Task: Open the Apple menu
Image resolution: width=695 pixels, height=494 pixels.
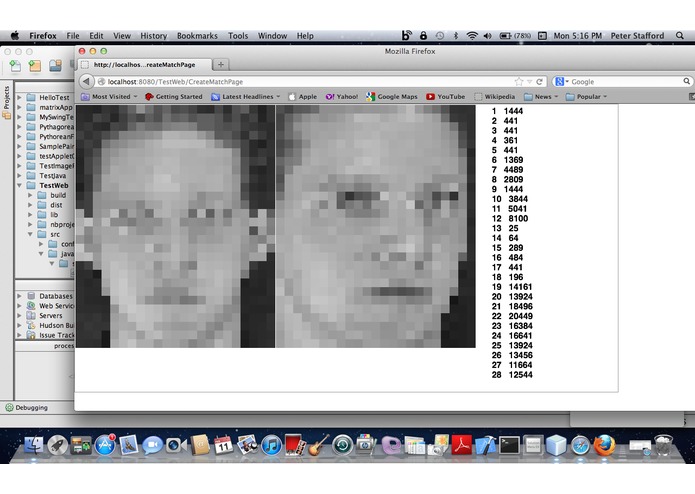Action: [x=15, y=35]
